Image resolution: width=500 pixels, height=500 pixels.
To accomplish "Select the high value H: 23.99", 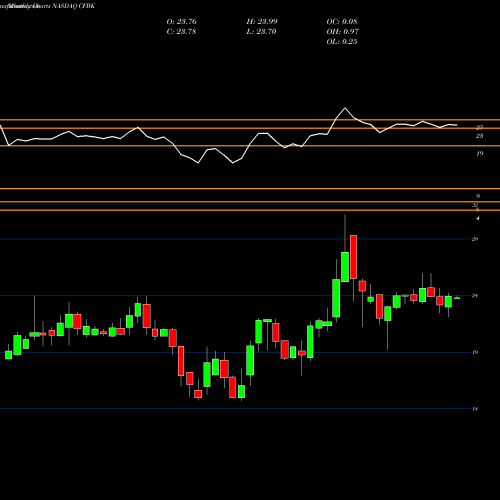I will [262, 21].
